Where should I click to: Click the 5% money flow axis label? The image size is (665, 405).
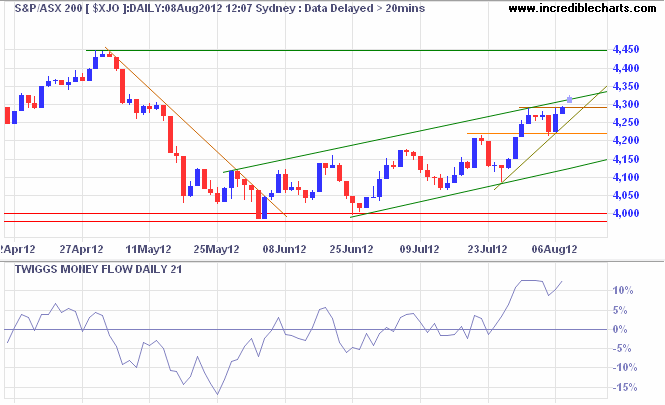pyautogui.click(x=620, y=310)
